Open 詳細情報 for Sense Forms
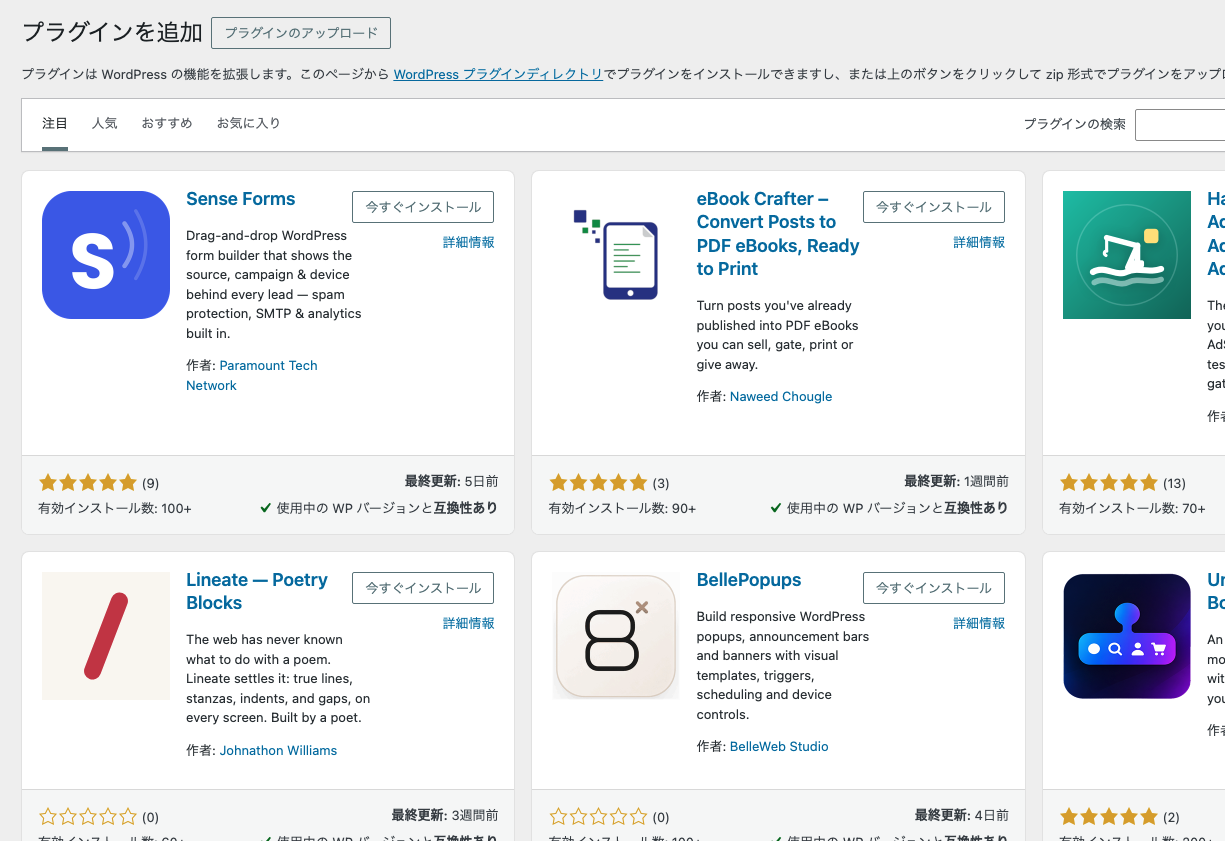This screenshot has width=1225, height=841. tap(469, 243)
